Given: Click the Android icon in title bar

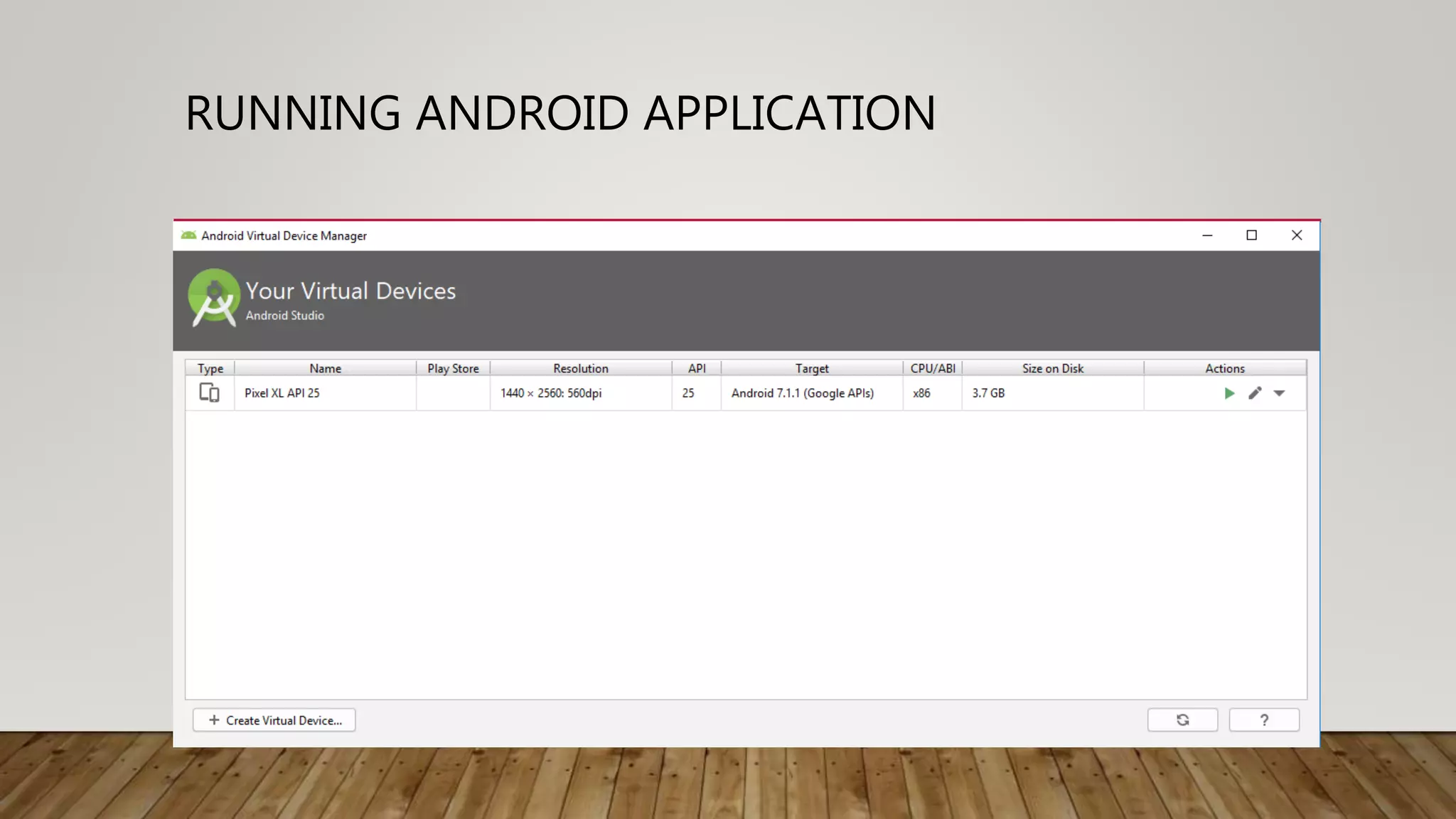Looking at the screenshot, I should tap(188, 235).
